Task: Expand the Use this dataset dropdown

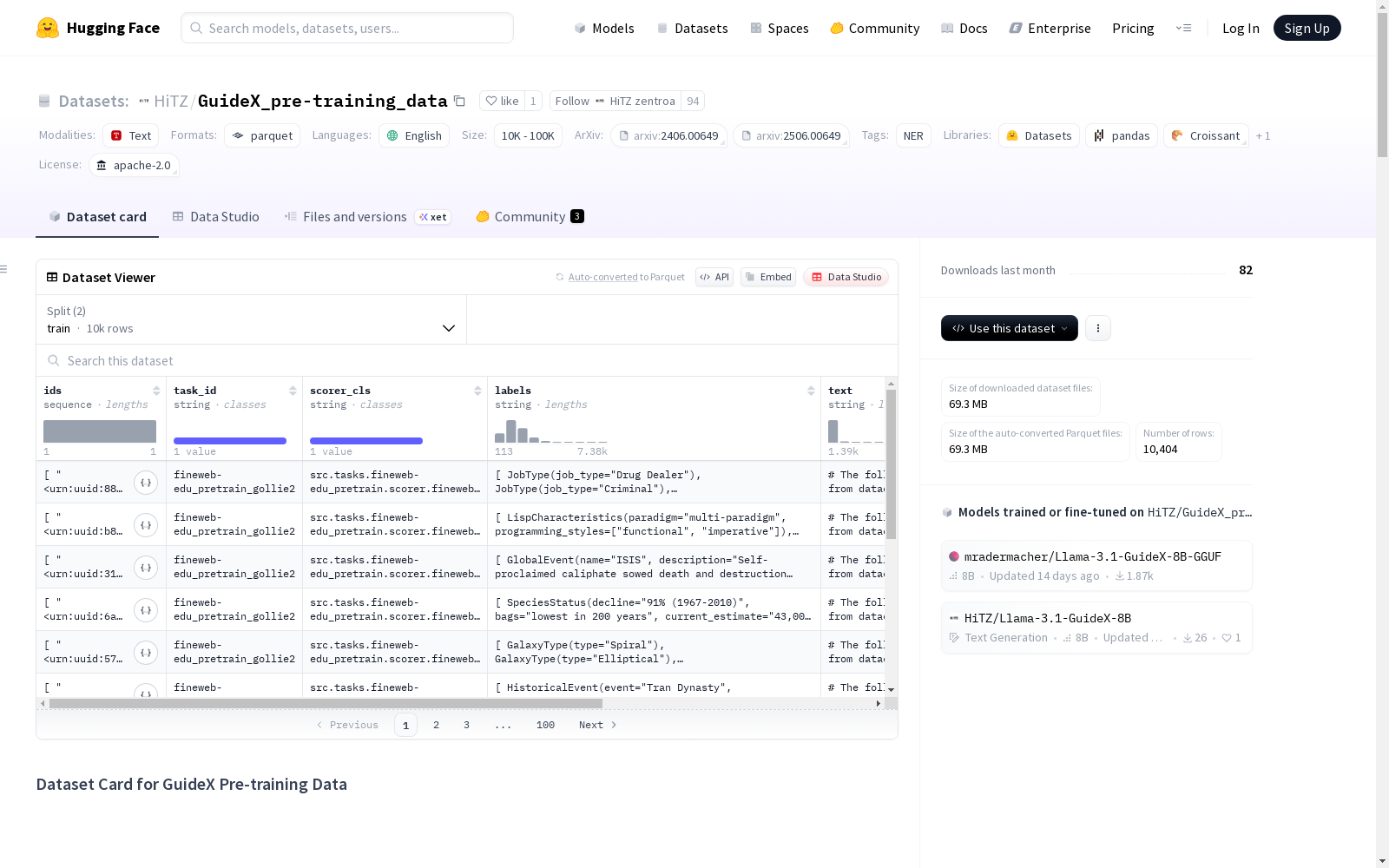Action: tap(1010, 328)
